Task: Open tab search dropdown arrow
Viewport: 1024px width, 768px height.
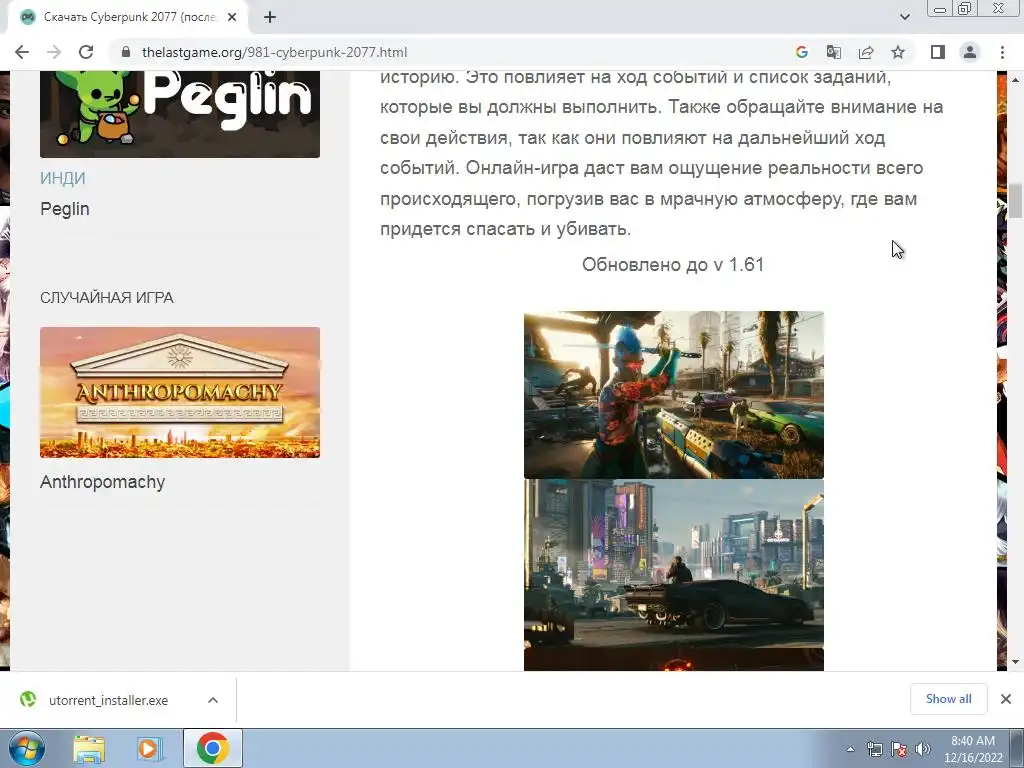Action: pyautogui.click(x=904, y=17)
